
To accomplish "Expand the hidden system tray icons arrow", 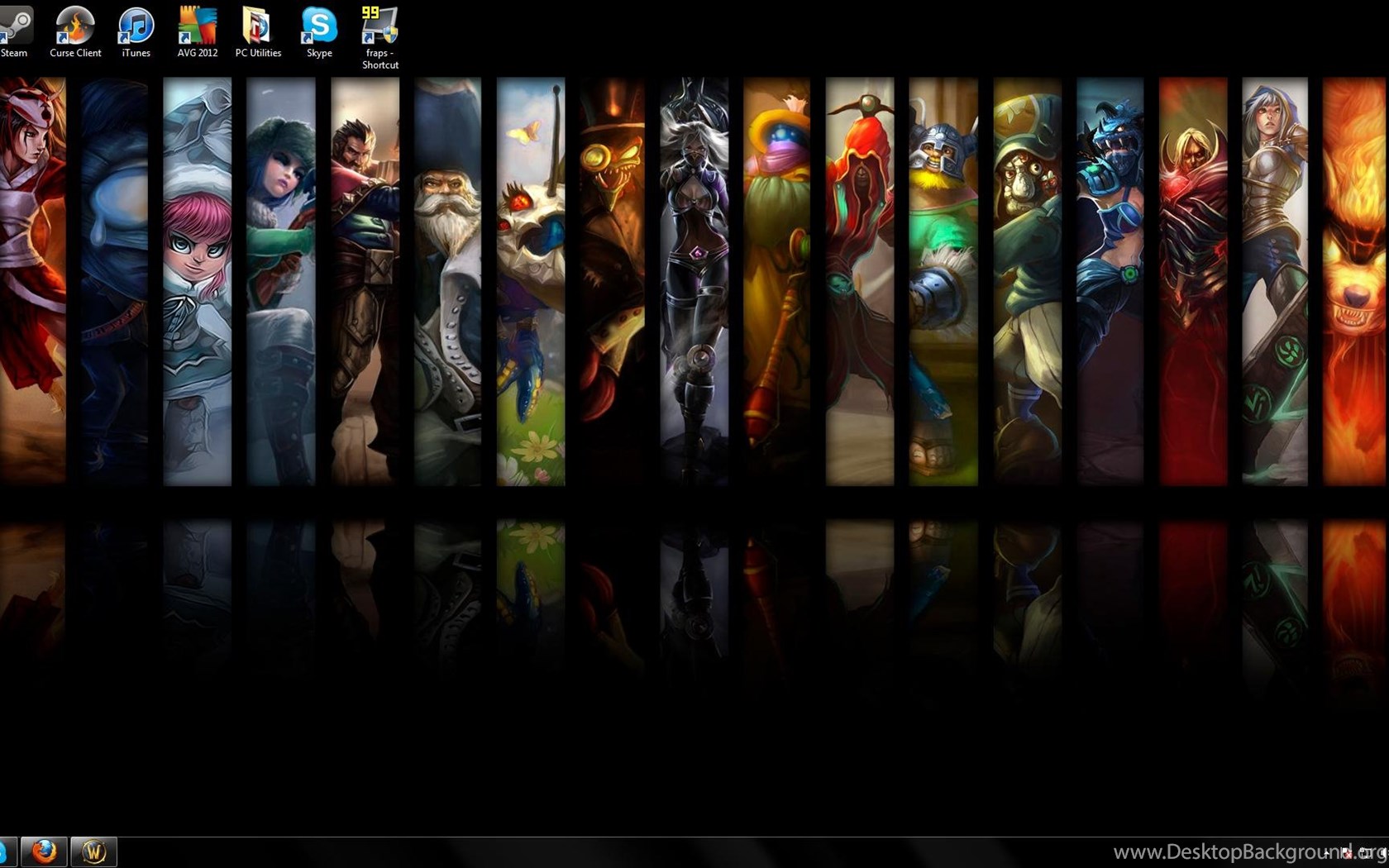I will pos(1327,853).
